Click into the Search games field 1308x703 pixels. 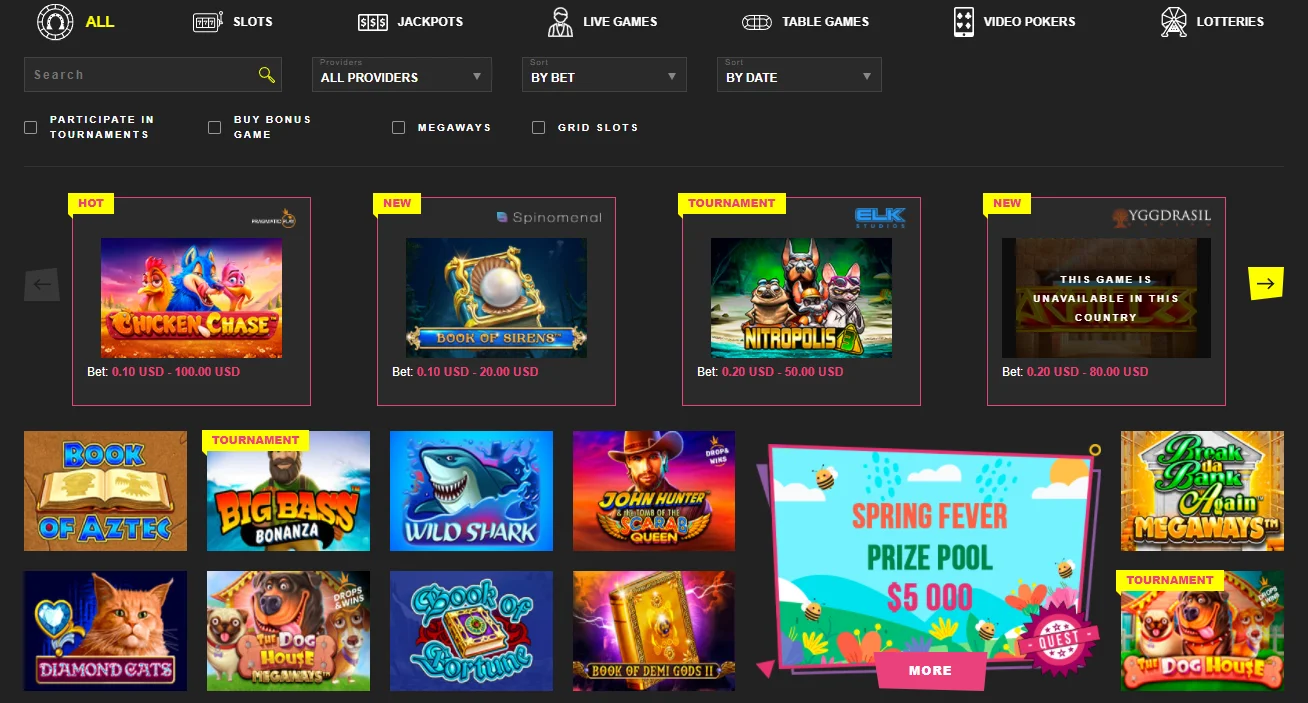(x=153, y=75)
